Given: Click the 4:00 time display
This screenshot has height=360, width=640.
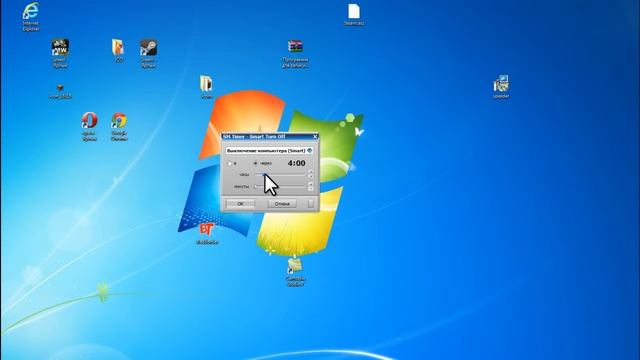Looking at the screenshot, I should coord(296,163).
